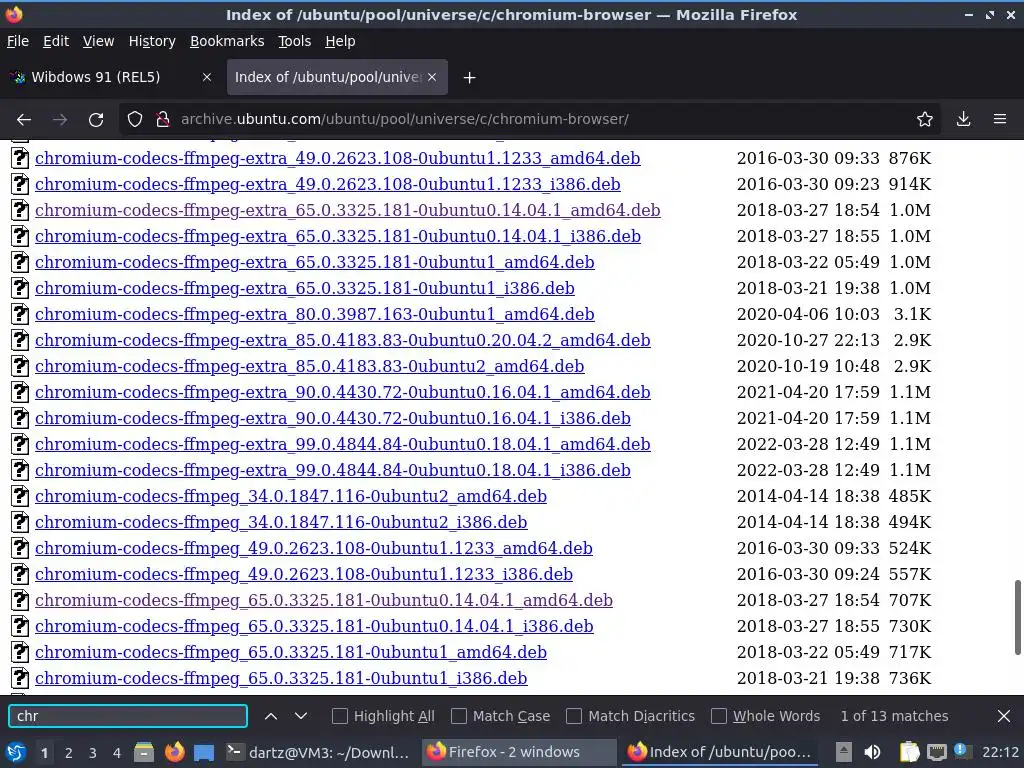
Task: Open the dartz@VM3 terminal taskbar window
Action: pyautogui.click(x=319, y=752)
